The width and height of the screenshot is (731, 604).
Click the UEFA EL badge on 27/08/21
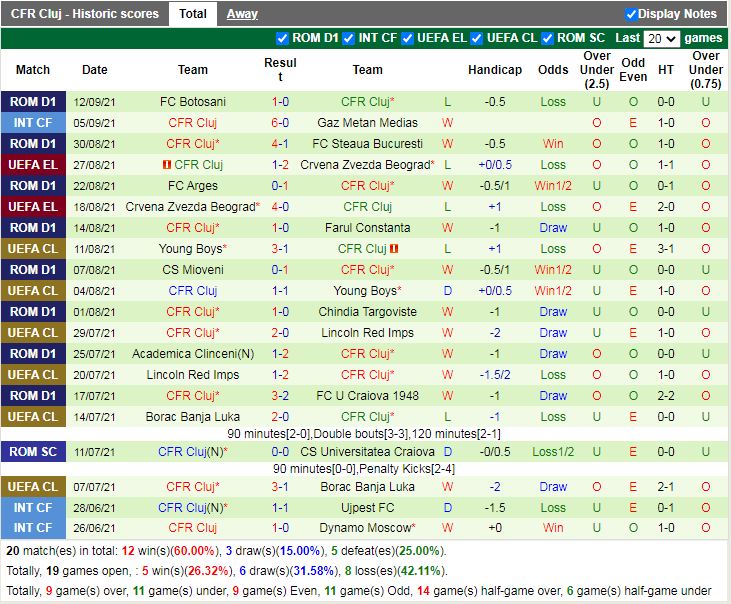point(33,165)
